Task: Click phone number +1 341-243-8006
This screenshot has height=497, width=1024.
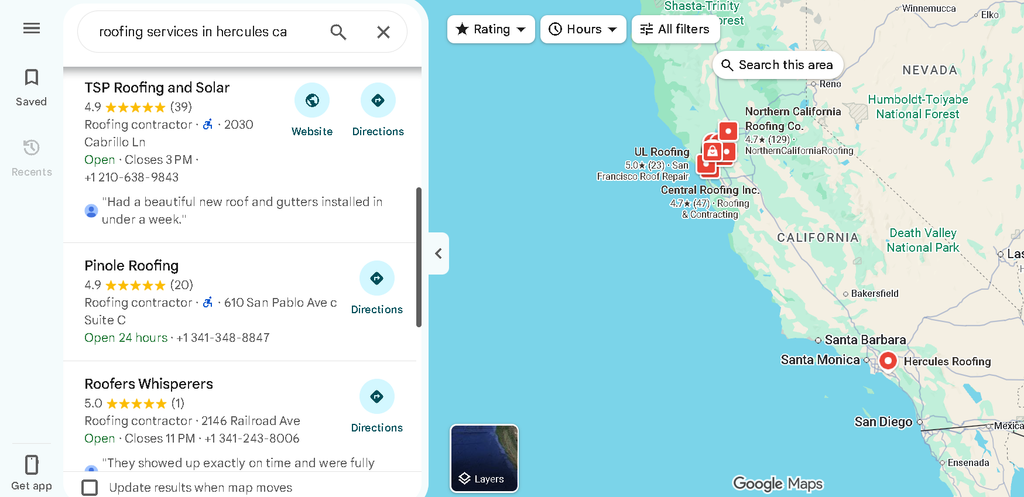Action: [252, 438]
